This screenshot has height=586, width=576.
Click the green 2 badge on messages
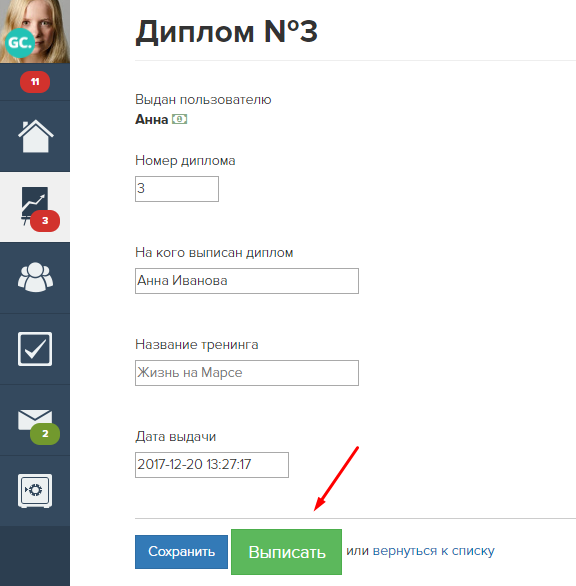[x=45, y=434]
